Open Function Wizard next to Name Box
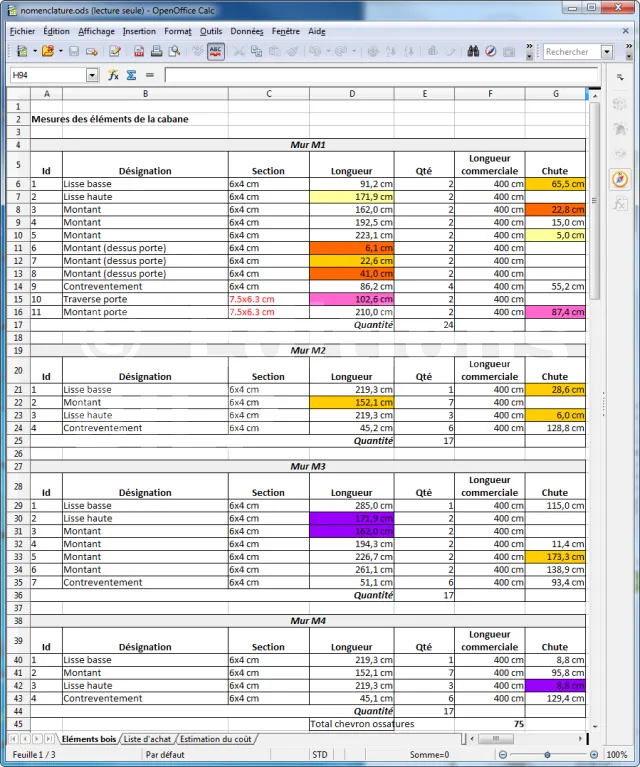This screenshot has width=640, height=767. click(114, 75)
